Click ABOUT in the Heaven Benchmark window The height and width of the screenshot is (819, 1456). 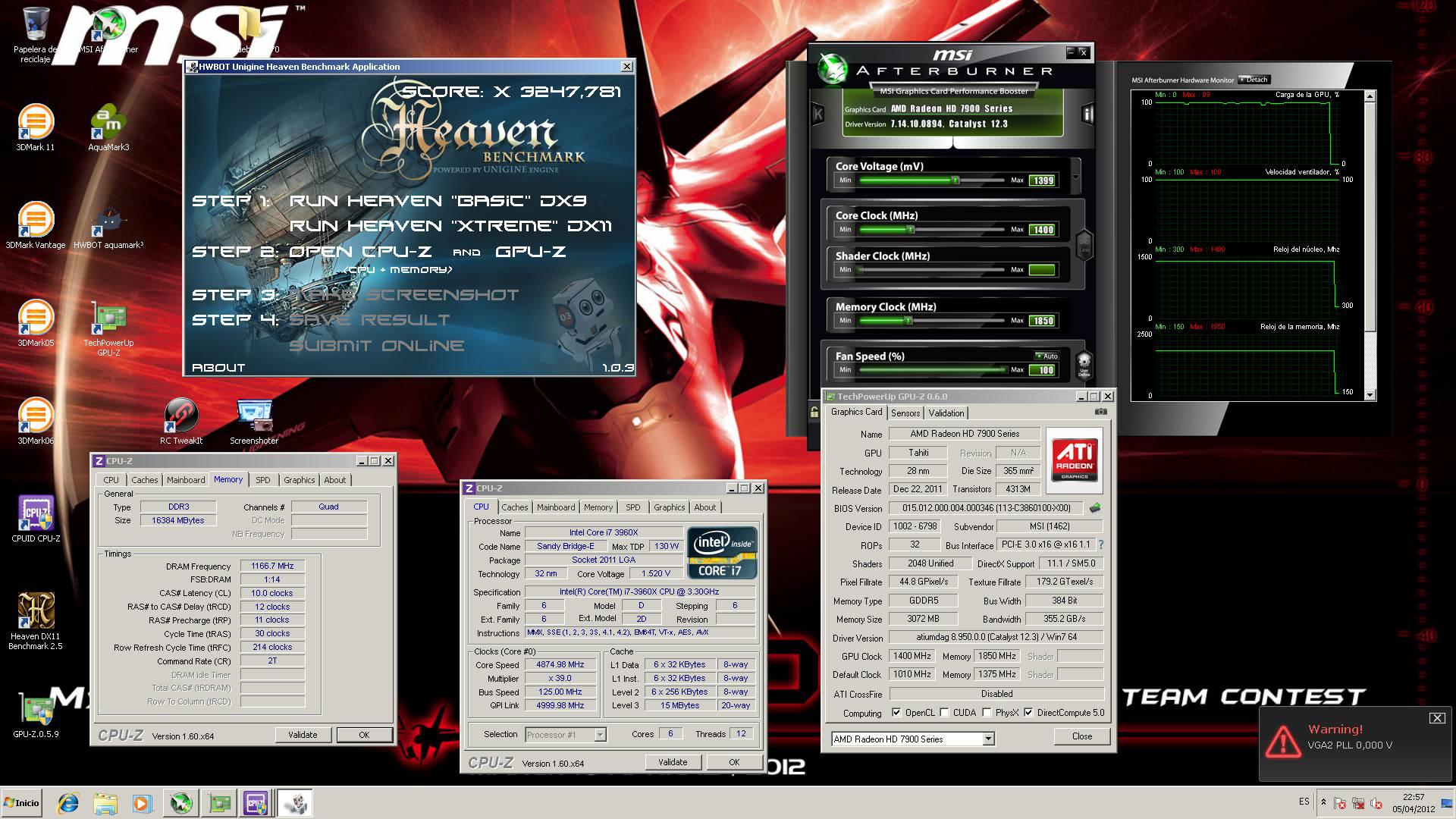(x=218, y=368)
